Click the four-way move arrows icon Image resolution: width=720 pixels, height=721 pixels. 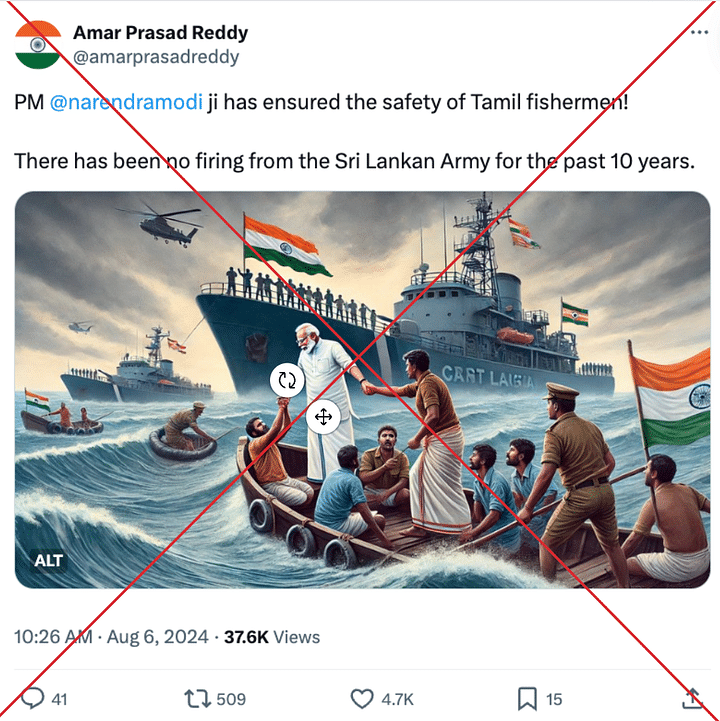coord(323,417)
